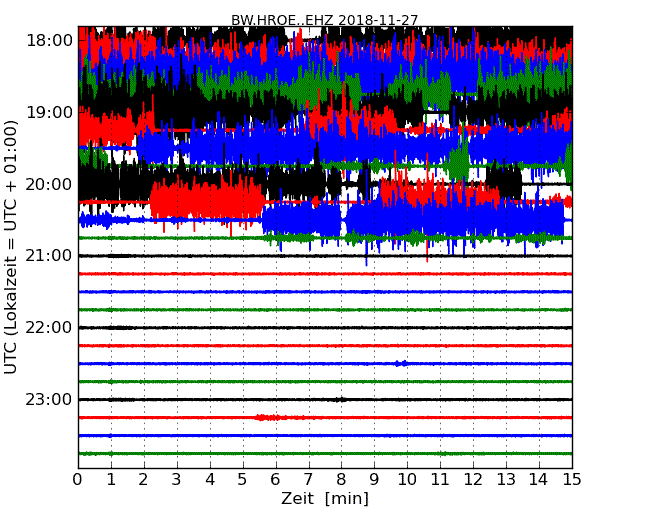Click the plot title BW.HROE..EHZ 2018-11-27
The image size is (650, 520).
tap(325, 20)
